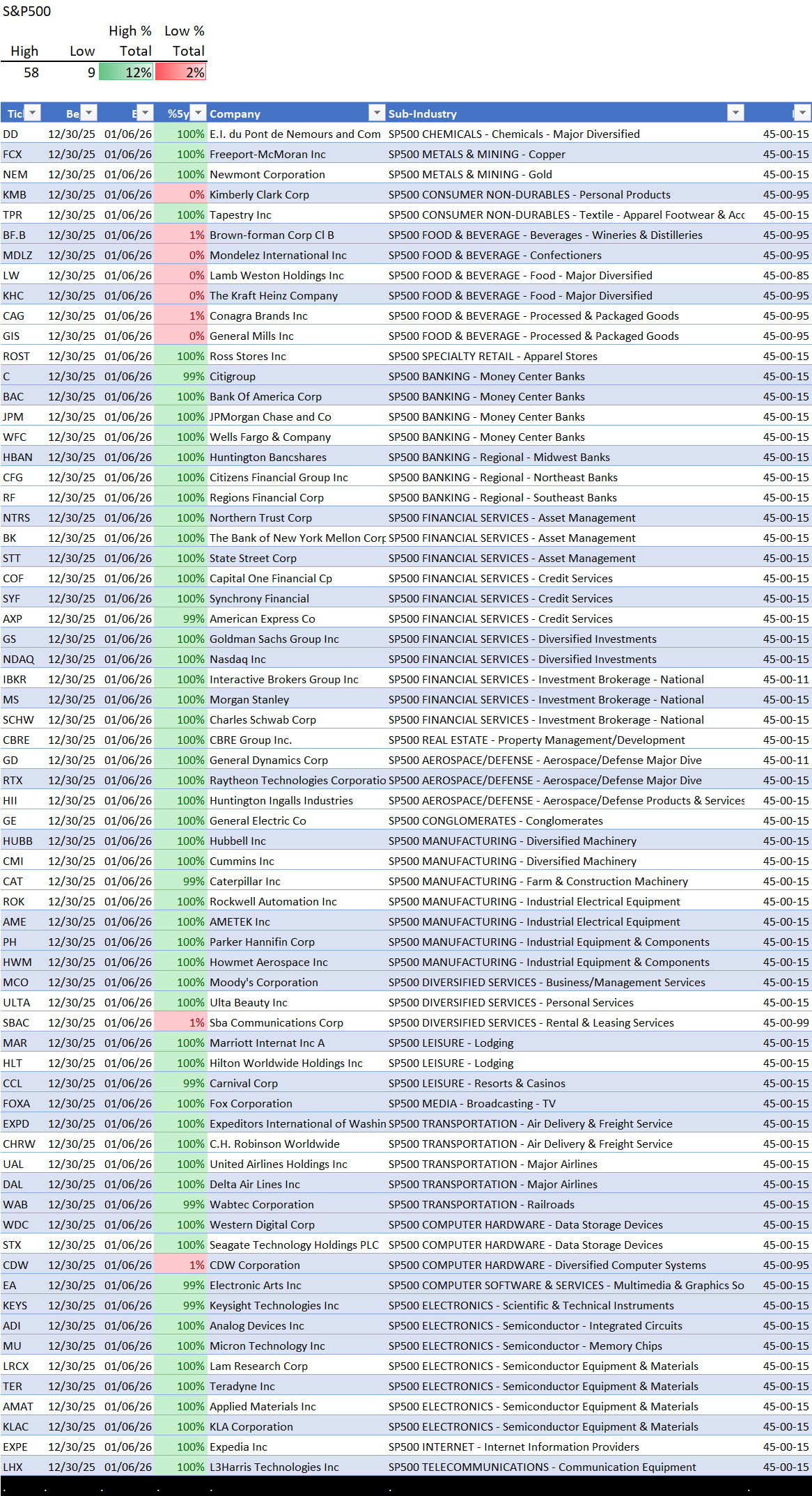Select ticker cell KLAC
The width and height of the screenshot is (812, 1496).
(22, 1426)
